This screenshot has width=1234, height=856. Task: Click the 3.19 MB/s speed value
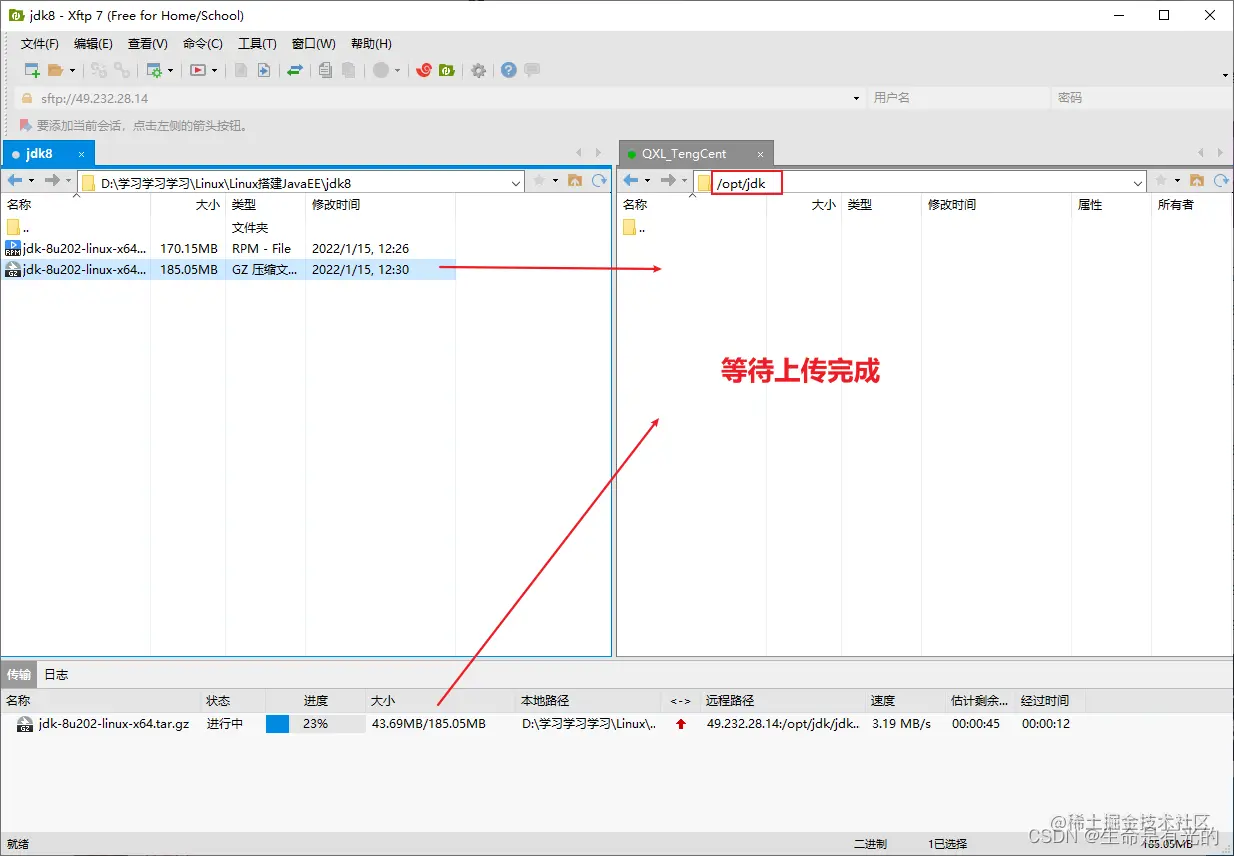(x=901, y=723)
